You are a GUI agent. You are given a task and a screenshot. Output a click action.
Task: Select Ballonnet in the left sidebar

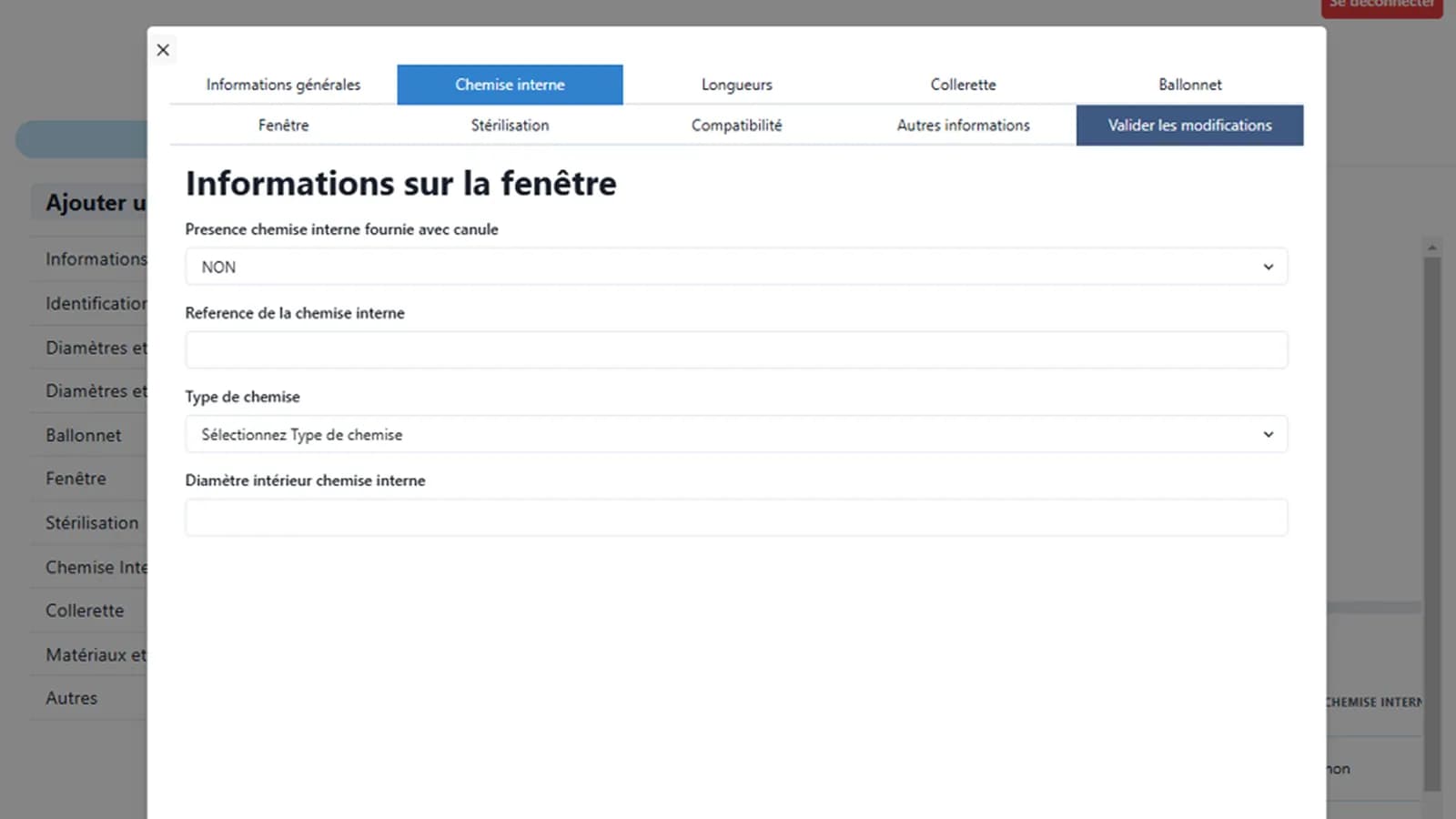click(x=83, y=435)
